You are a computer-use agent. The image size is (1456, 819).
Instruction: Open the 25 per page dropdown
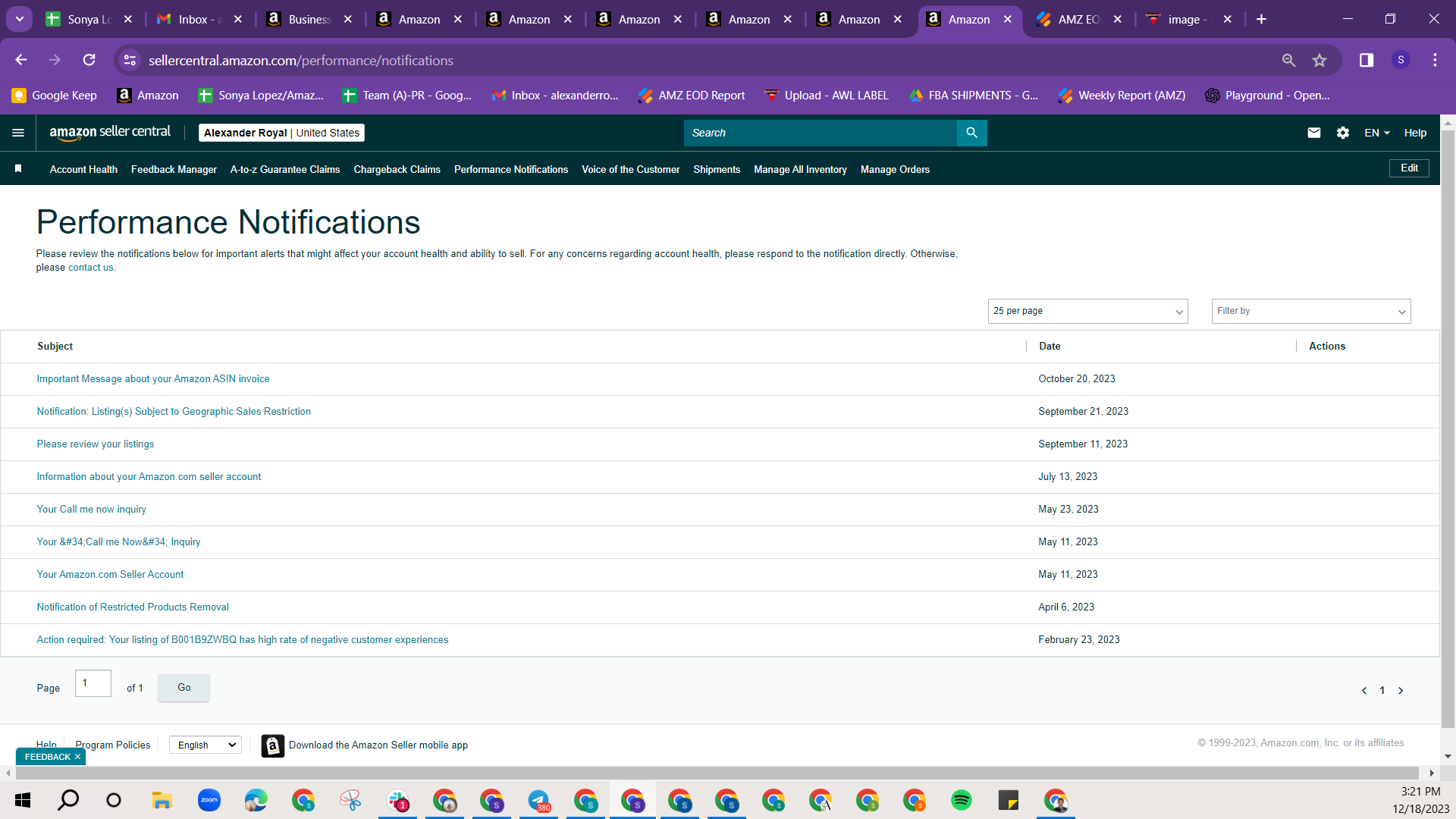click(1087, 311)
